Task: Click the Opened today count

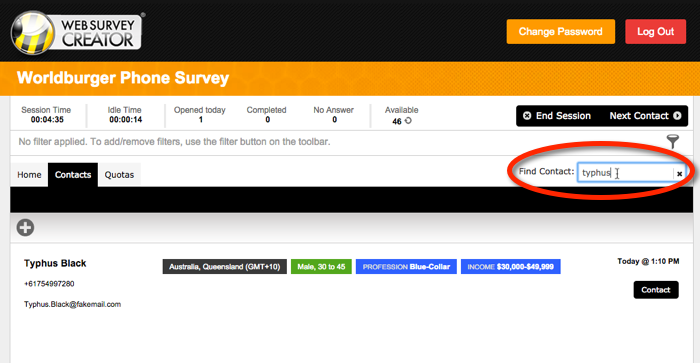Action: [200, 120]
